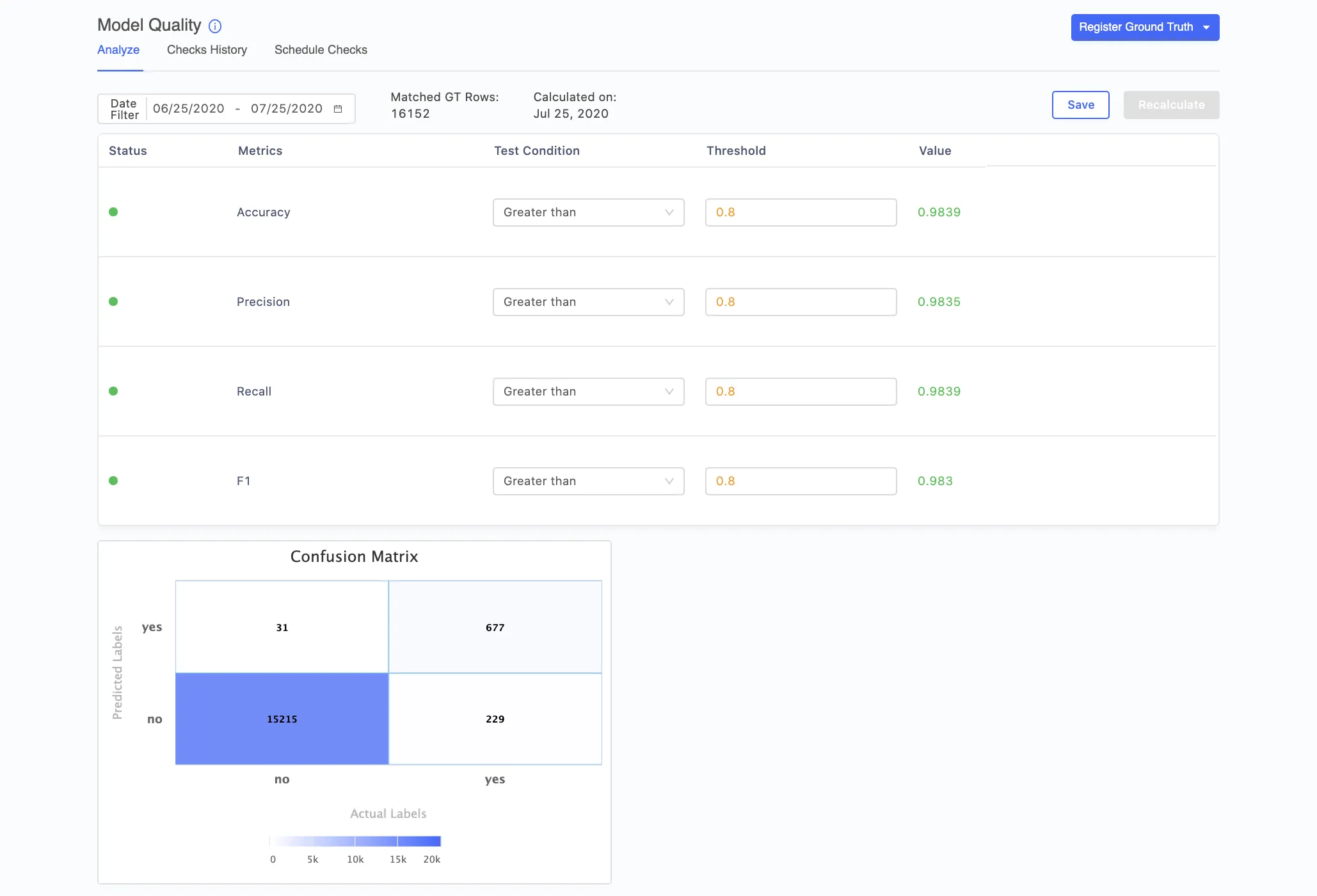Open Accuracy test condition dropdown
This screenshot has width=1317, height=896.
pyautogui.click(x=588, y=212)
